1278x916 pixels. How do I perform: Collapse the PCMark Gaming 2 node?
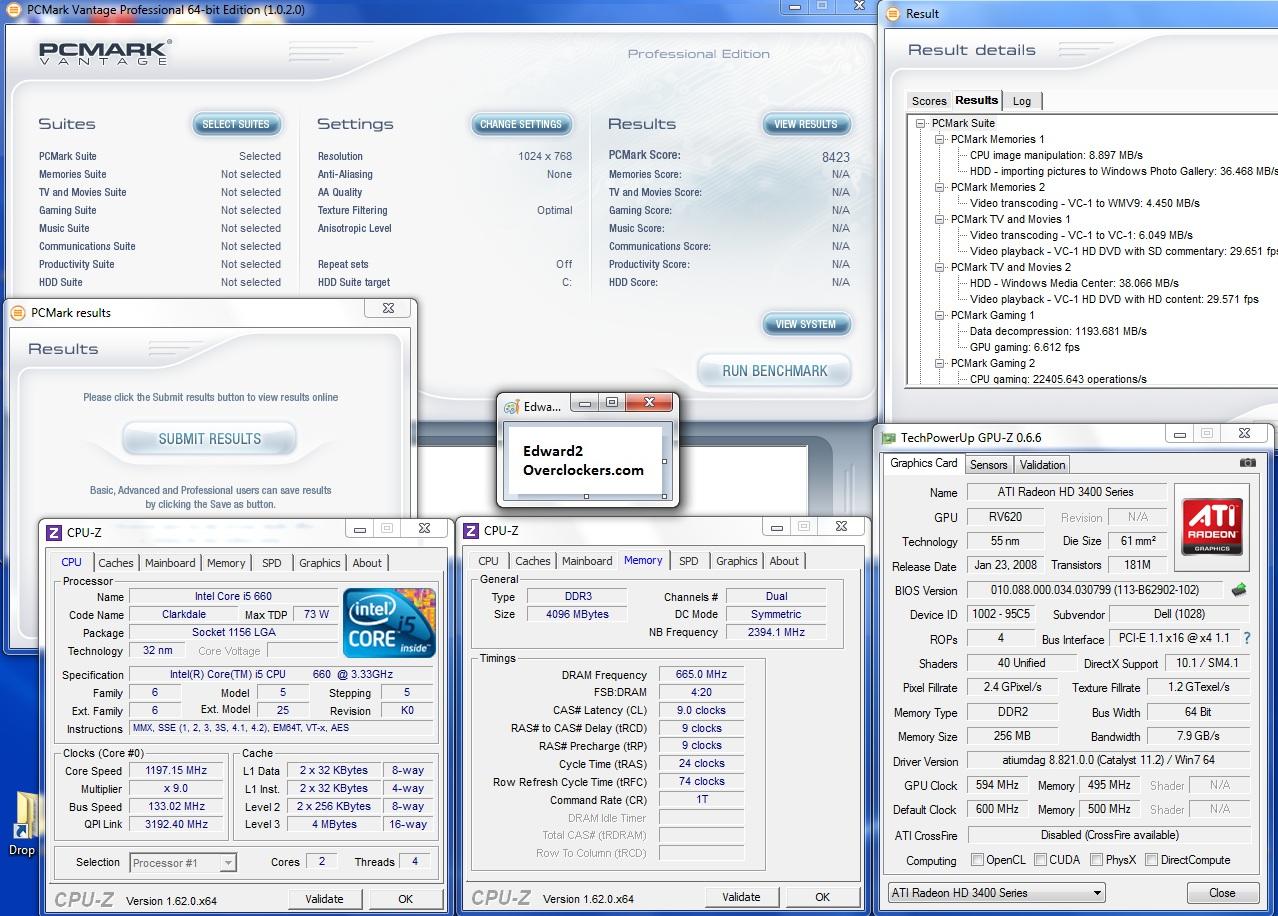point(939,363)
